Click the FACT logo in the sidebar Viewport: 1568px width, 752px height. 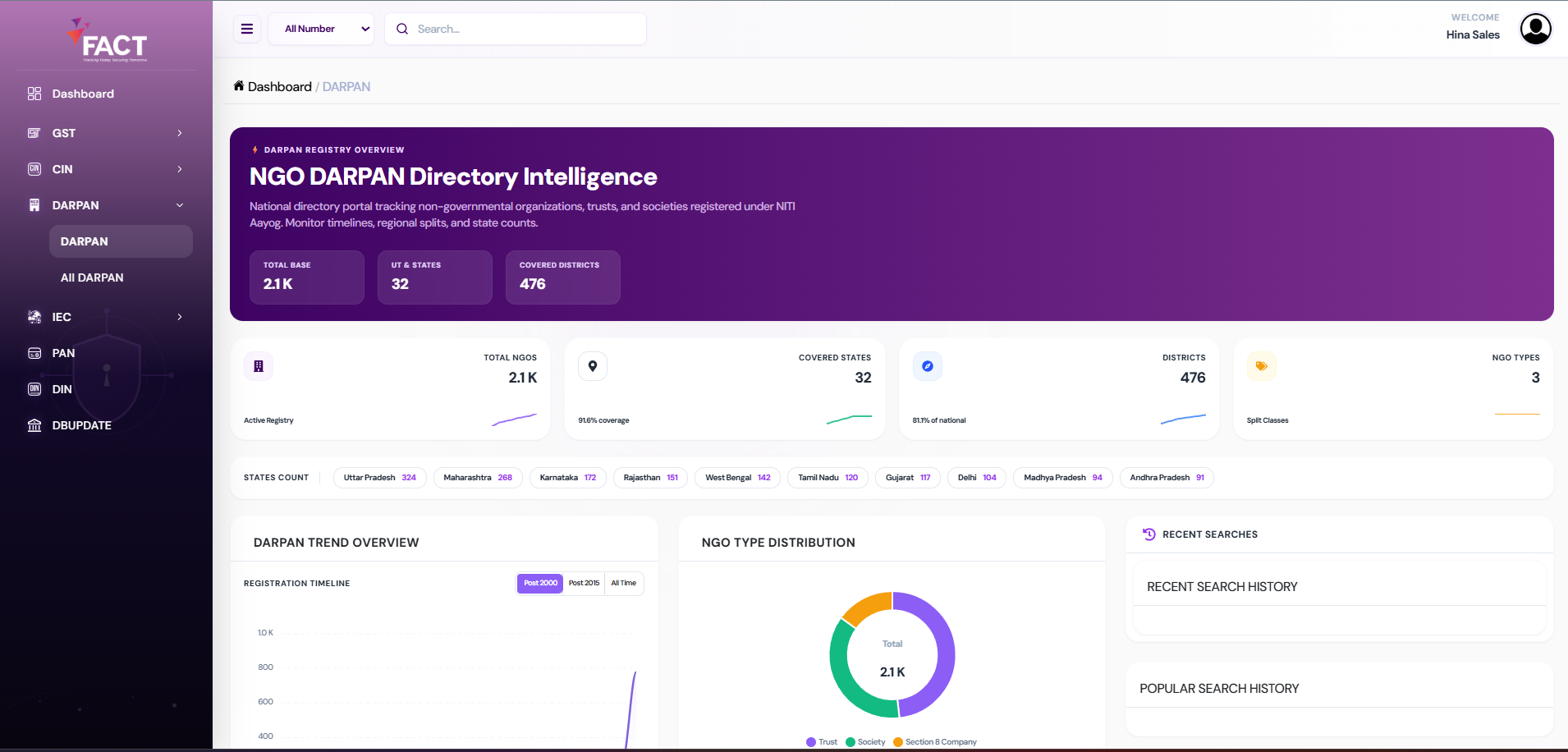click(107, 40)
